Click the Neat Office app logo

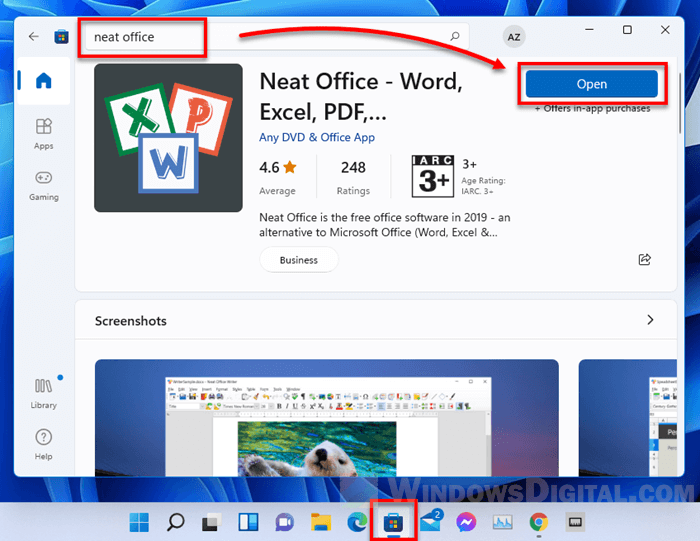pyautogui.click(x=168, y=138)
